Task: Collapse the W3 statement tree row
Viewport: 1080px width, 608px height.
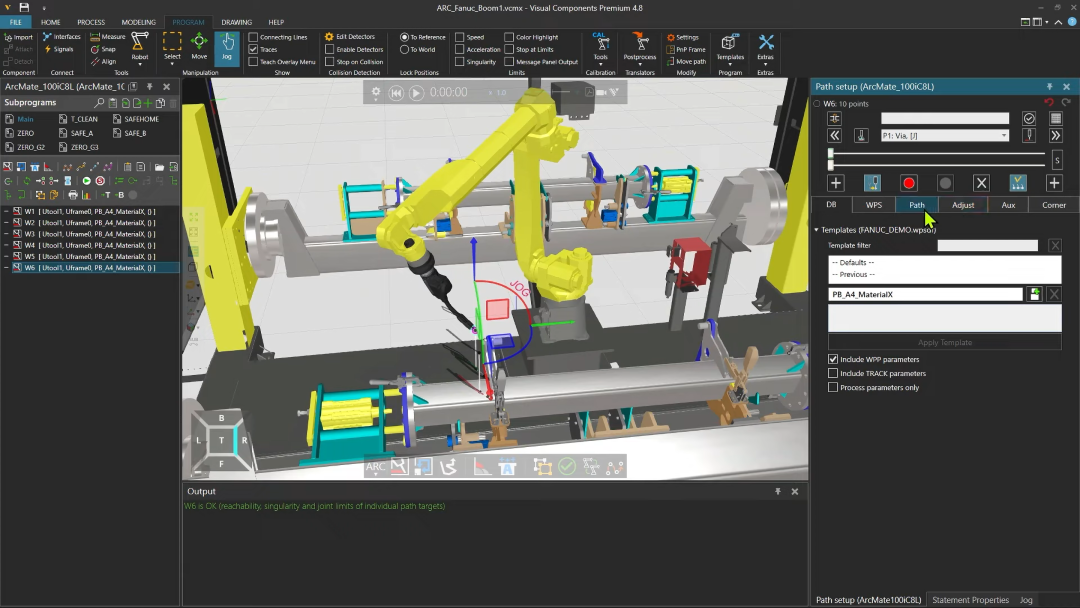Action: click(x=6, y=234)
